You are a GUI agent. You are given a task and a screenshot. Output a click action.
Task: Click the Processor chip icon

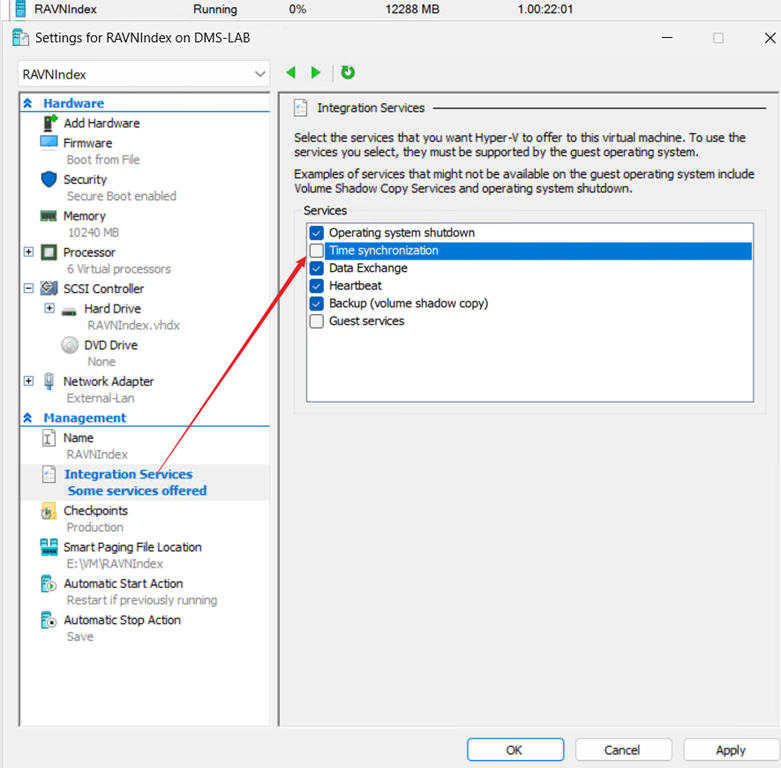point(49,253)
